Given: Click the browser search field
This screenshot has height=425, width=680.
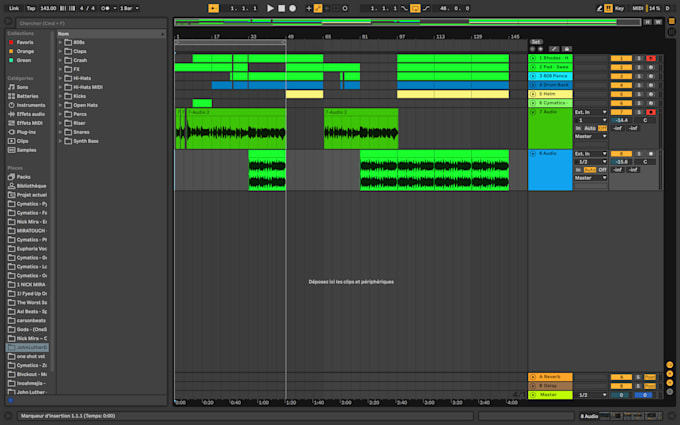Looking at the screenshot, I should tap(92, 23).
